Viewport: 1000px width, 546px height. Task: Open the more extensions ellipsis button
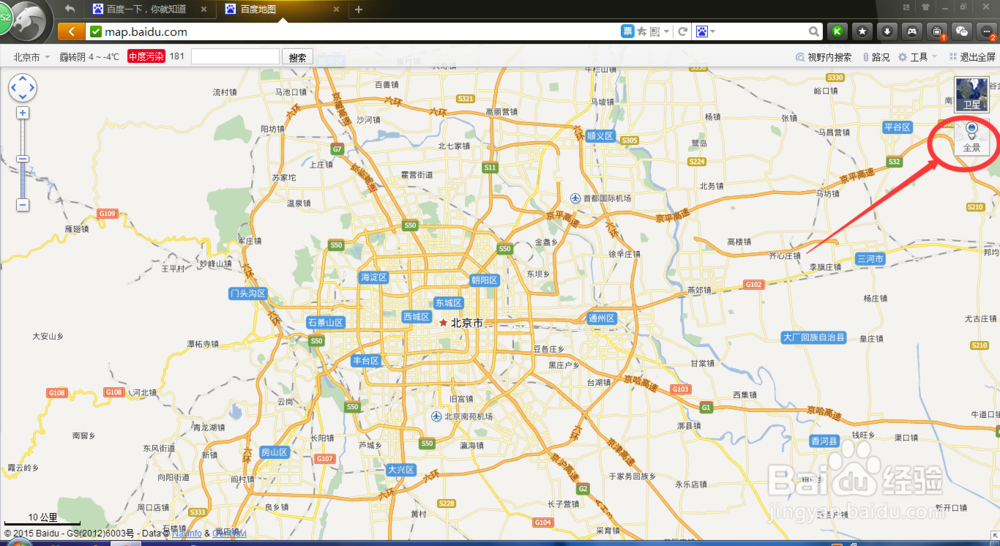987,31
